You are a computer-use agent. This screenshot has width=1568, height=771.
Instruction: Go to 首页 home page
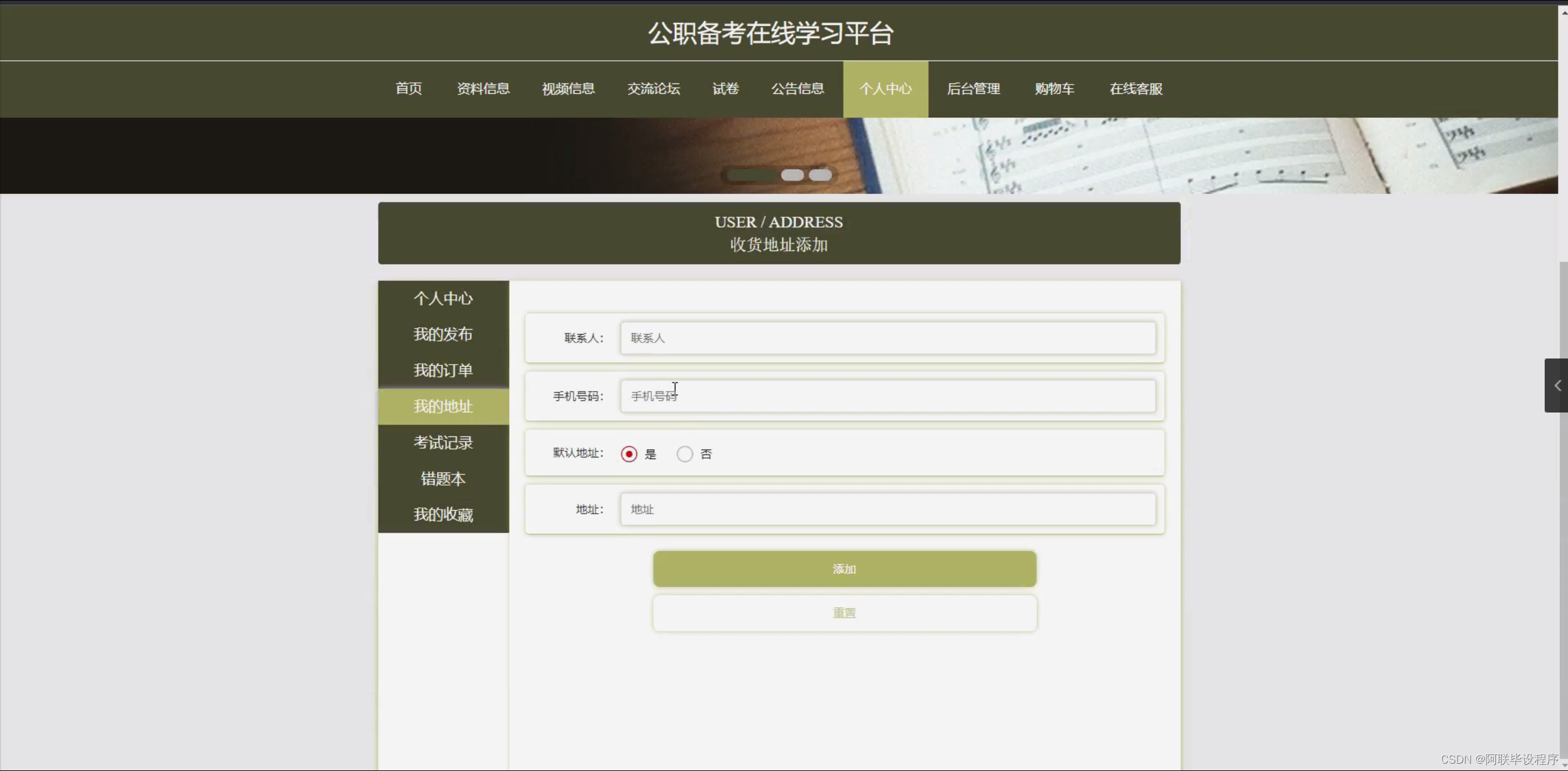tap(408, 89)
